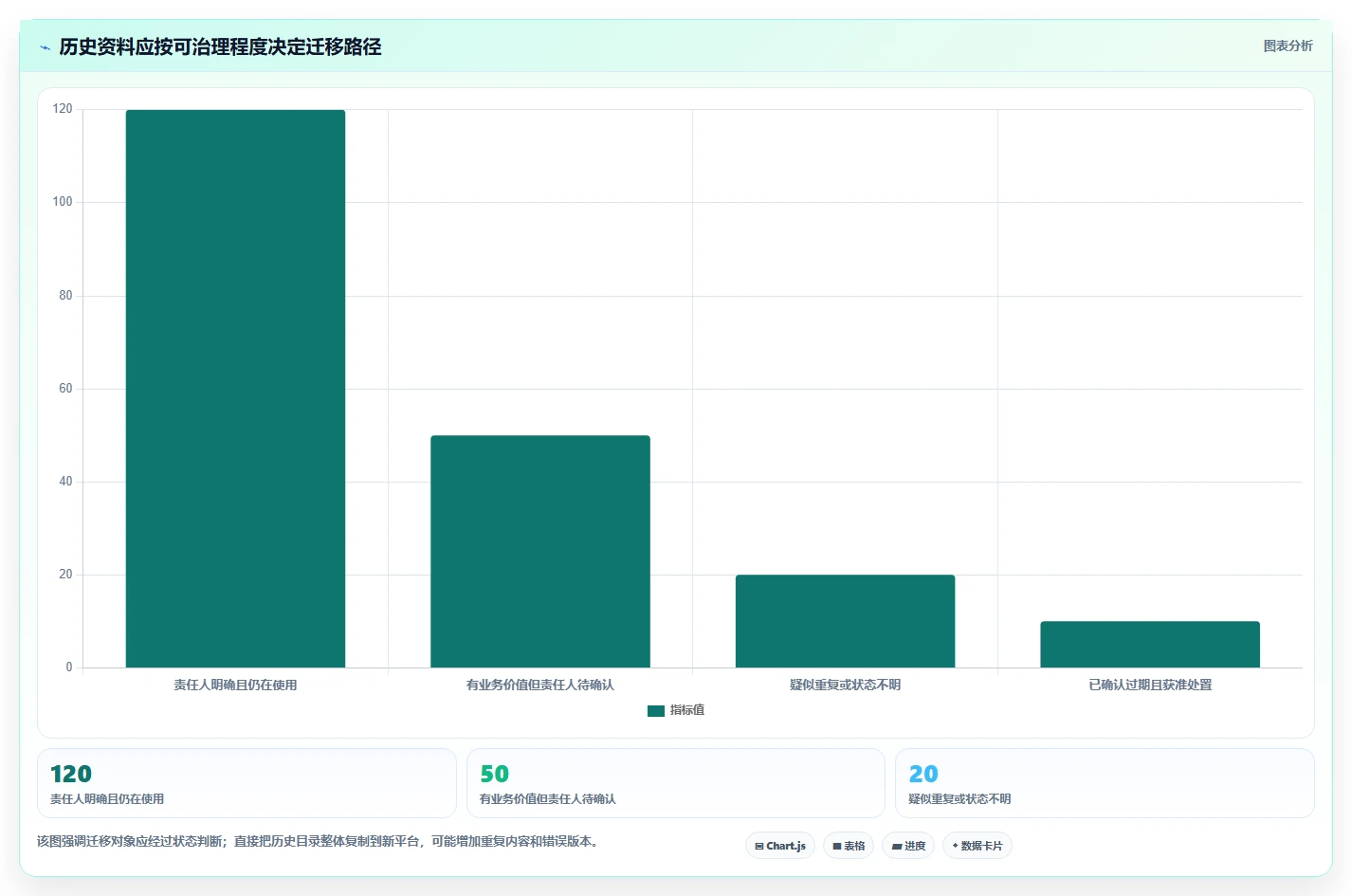Select the 进度 tag chip

pos(908,846)
